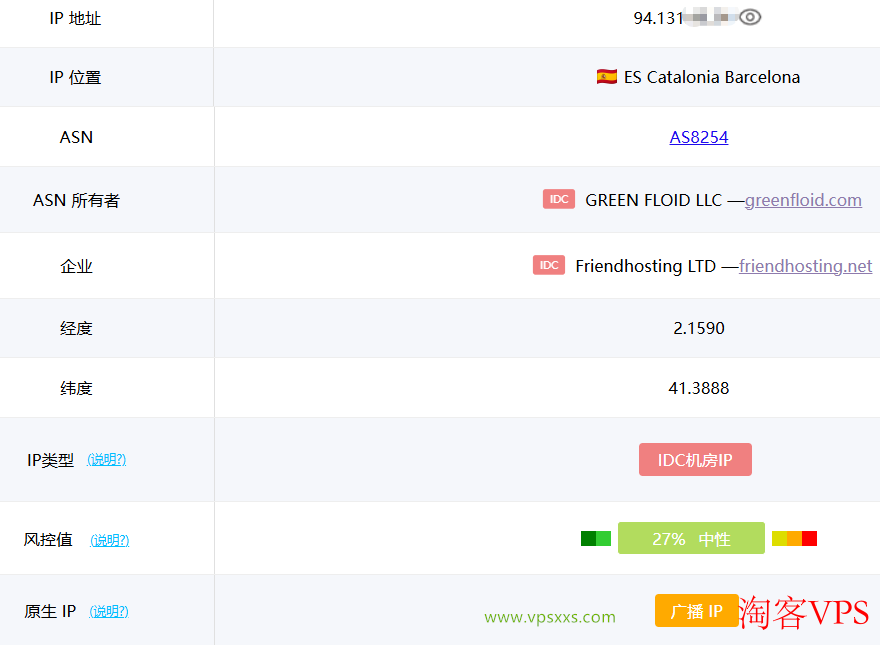Click IDC badge beside Friendhosting LTD

[x=549, y=265]
